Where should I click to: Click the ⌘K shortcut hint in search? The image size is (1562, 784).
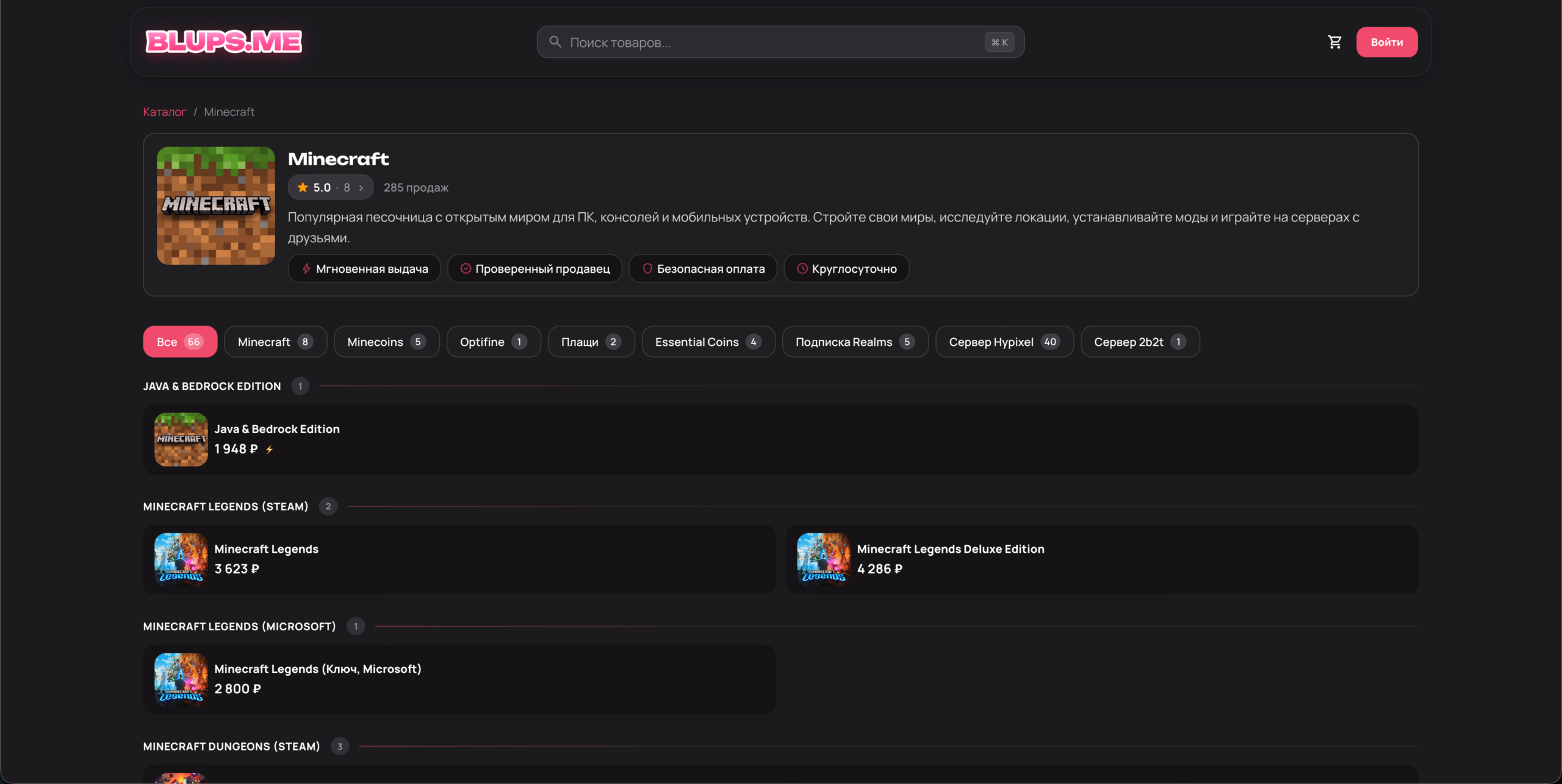(x=999, y=42)
